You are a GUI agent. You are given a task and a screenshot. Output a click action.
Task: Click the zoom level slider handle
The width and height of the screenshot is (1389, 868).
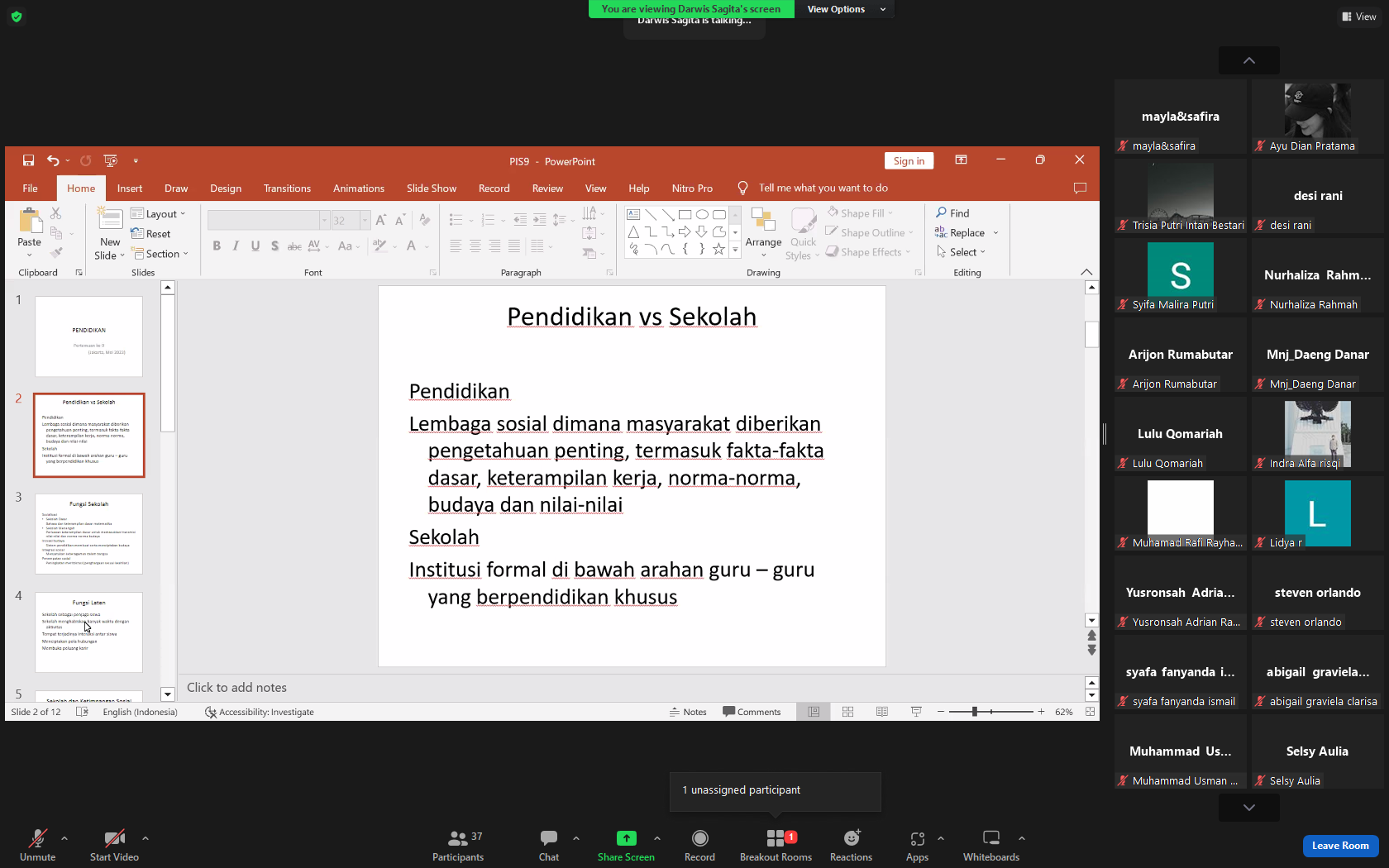pyautogui.click(x=975, y=712)
